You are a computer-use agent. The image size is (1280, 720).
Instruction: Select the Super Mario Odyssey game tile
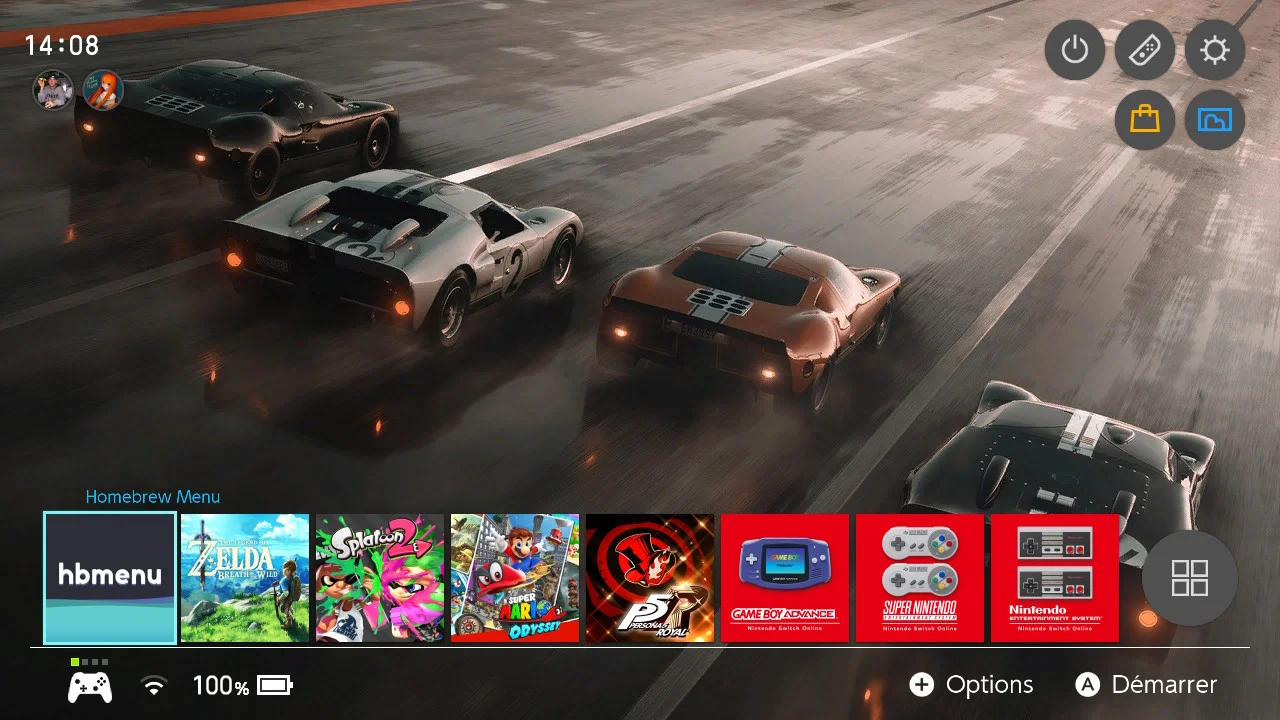click(x=515, y=578)
